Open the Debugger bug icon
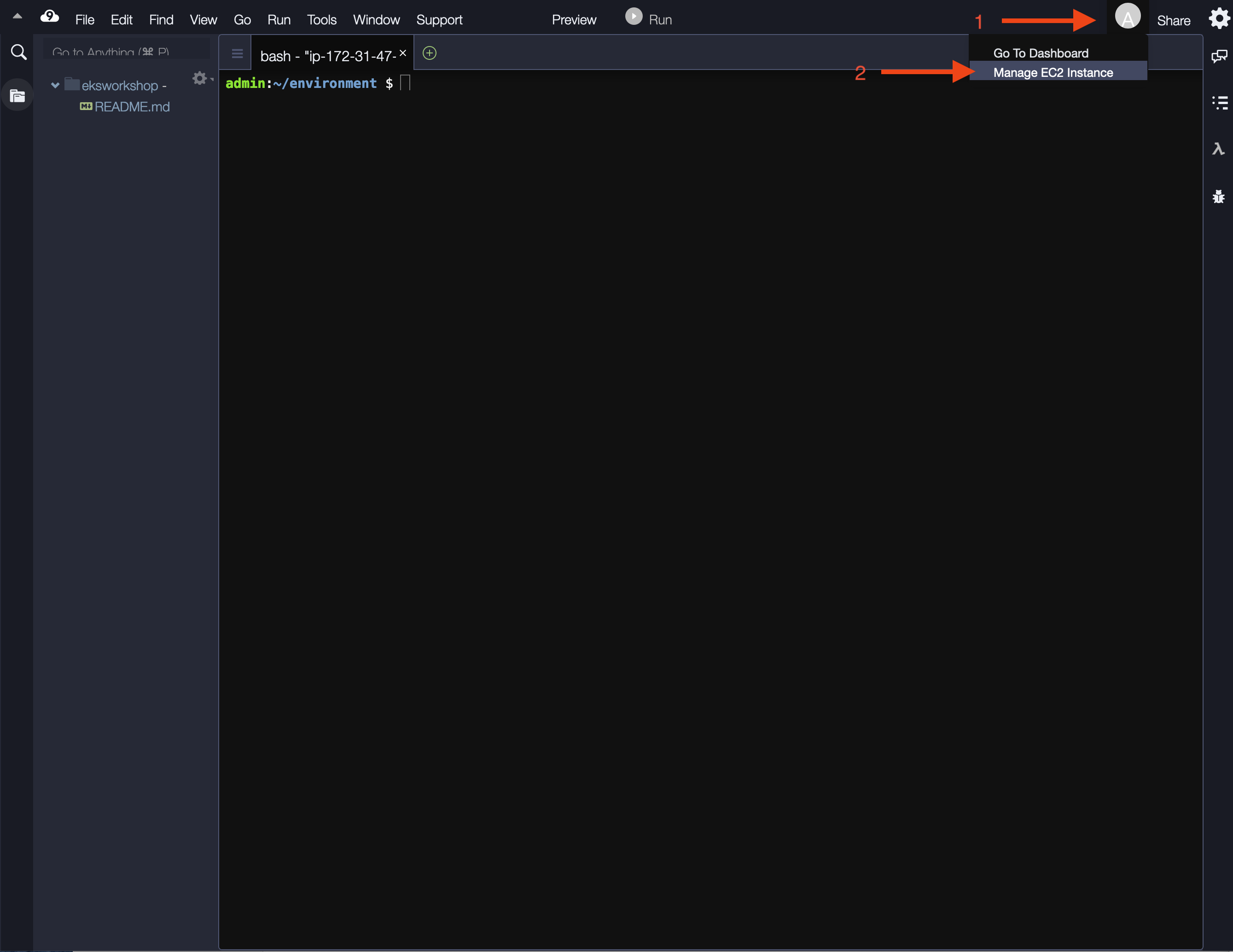 1218,197
